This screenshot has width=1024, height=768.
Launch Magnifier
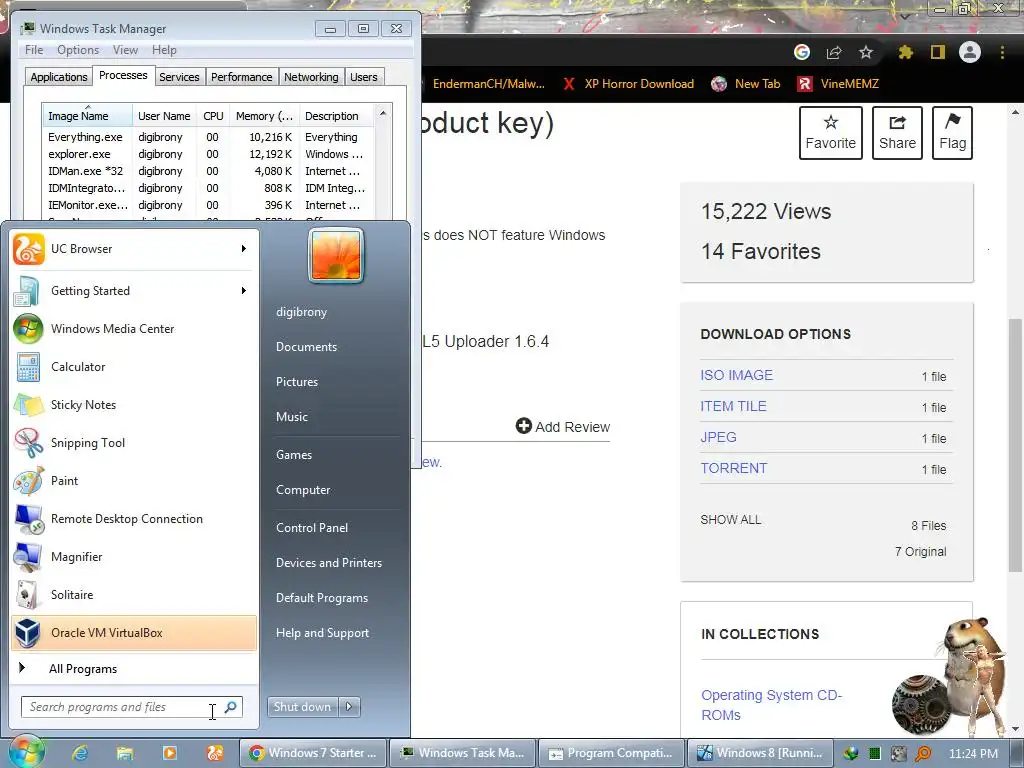(x=134, y=556)
